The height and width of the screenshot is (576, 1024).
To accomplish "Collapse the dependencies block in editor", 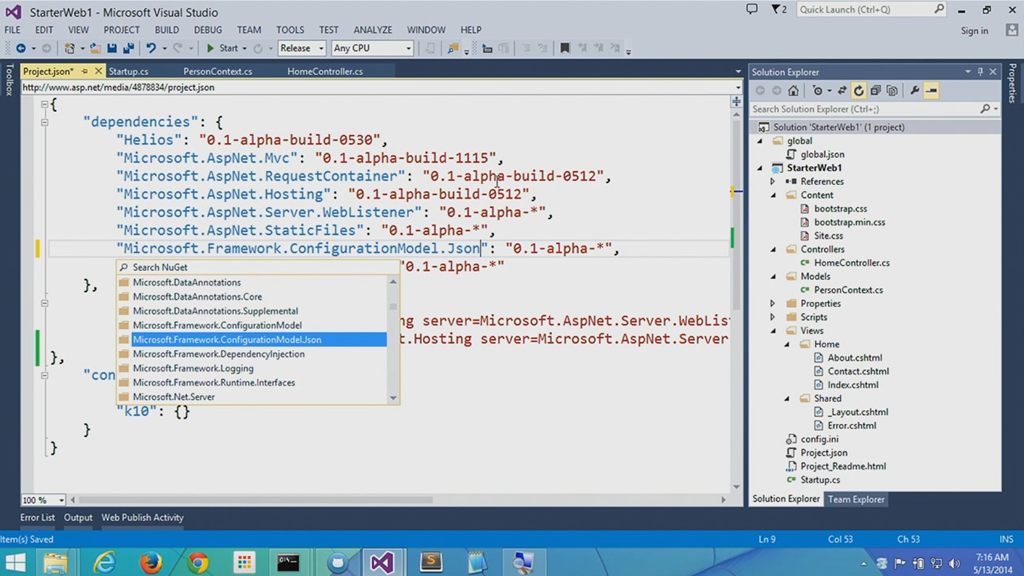I will pos(44,122).
